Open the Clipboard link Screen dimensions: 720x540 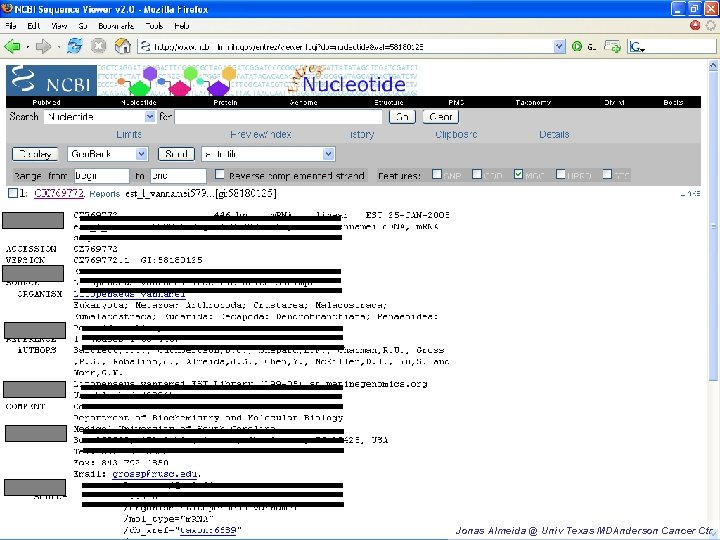pyautogui.click(x=456, y=135)
